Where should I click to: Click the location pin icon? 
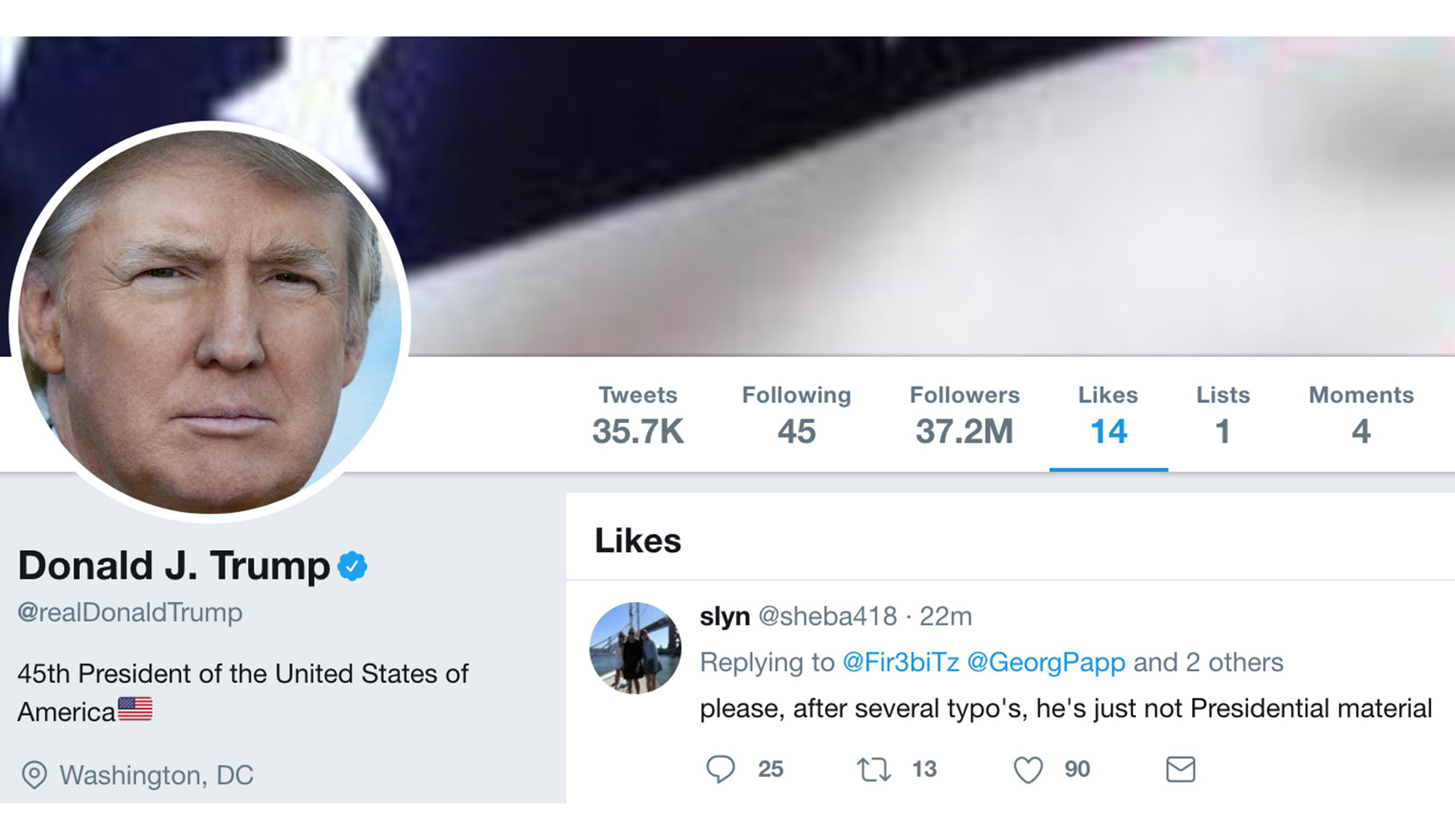coord(34,775)
